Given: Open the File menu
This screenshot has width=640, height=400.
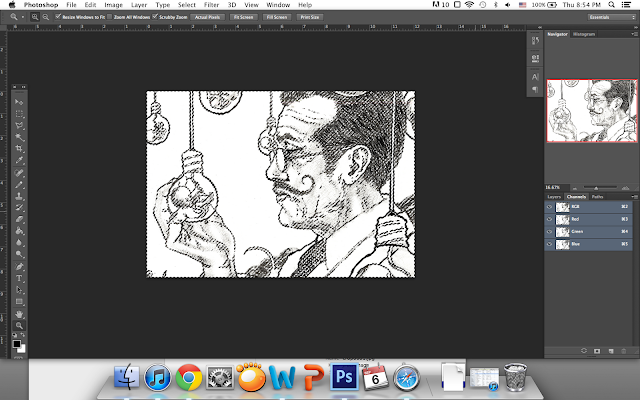Looking at the screenshot, I should [71, 5].
